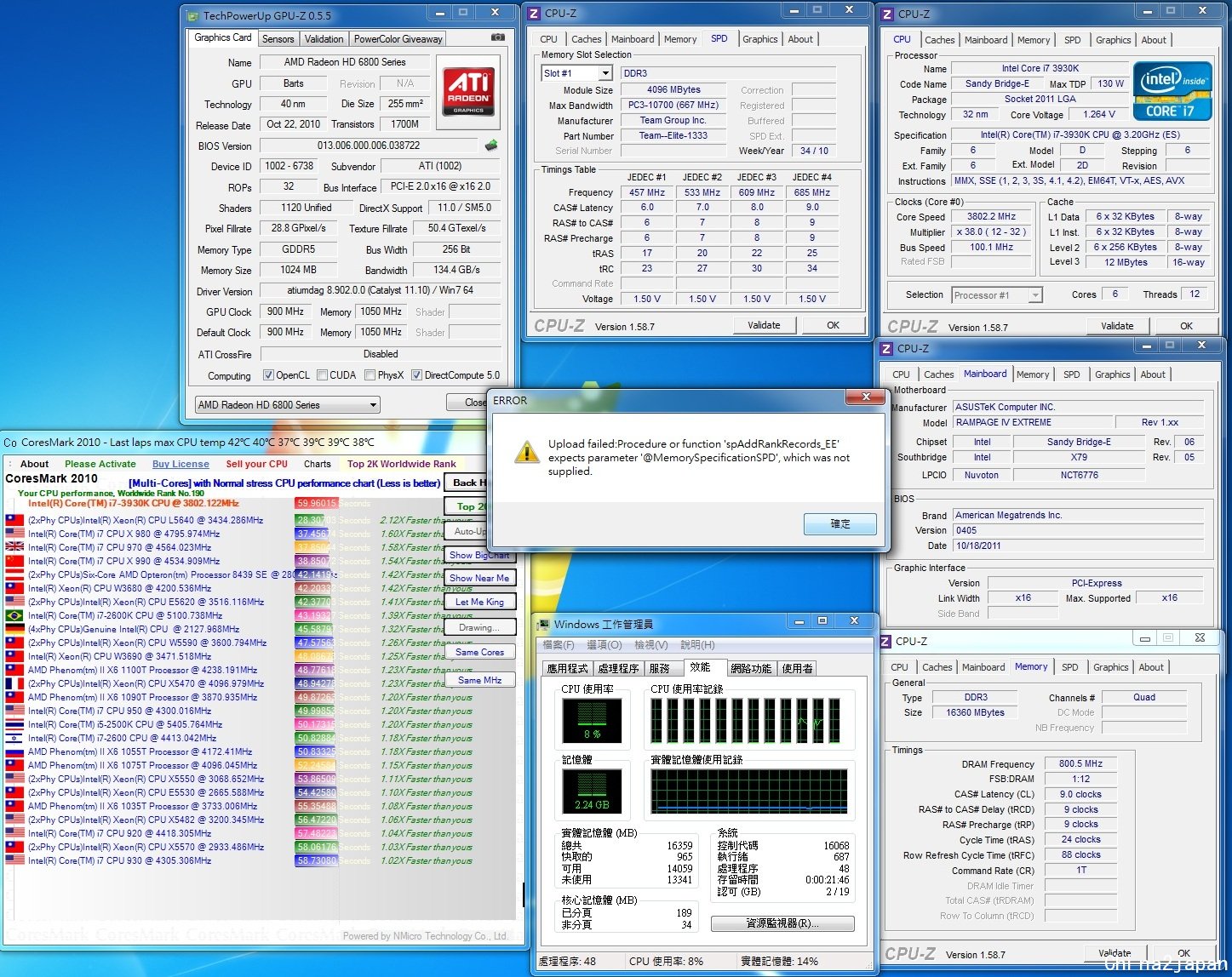Click the CPU 使用率 meter showing 8 %
1232x977 pixels.
point(592,721)
